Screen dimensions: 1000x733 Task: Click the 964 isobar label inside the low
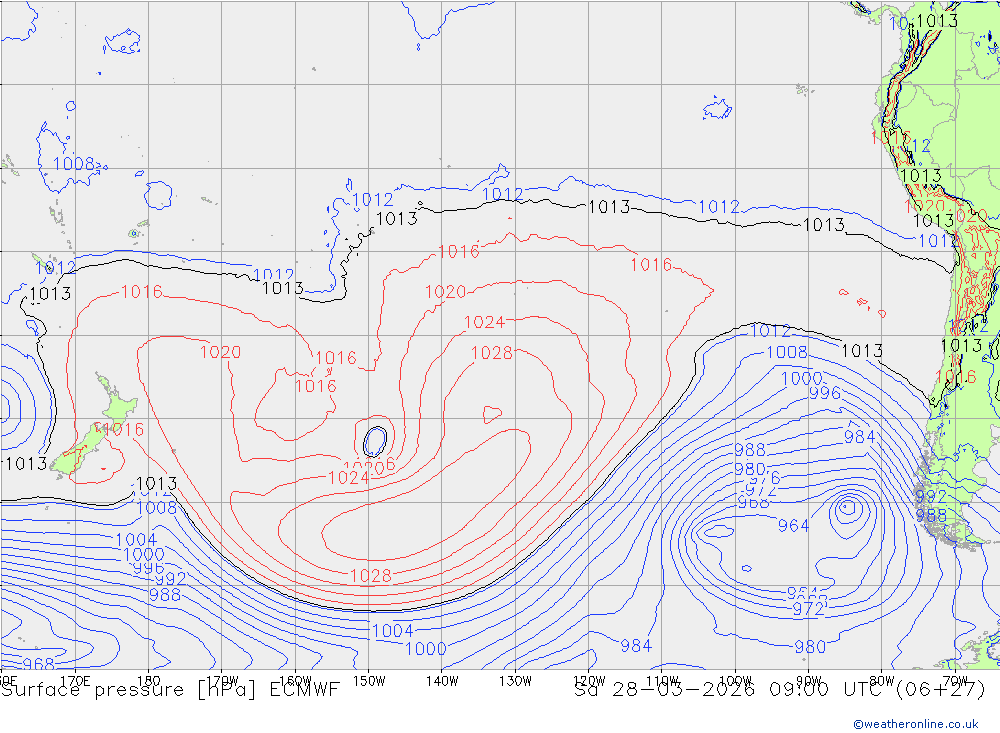click(793, 526)
